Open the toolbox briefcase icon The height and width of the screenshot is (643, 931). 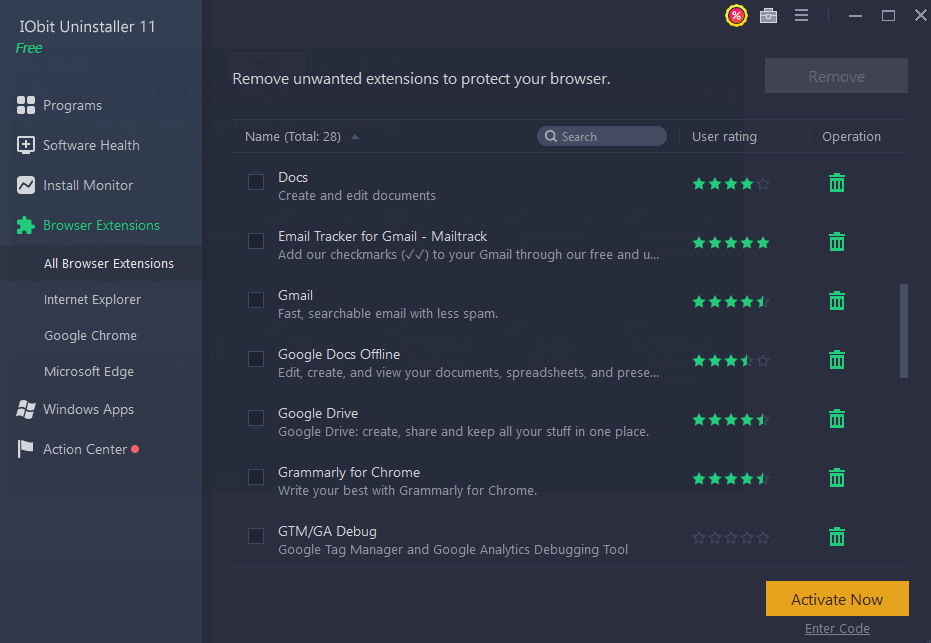click(x=768, y=15)
